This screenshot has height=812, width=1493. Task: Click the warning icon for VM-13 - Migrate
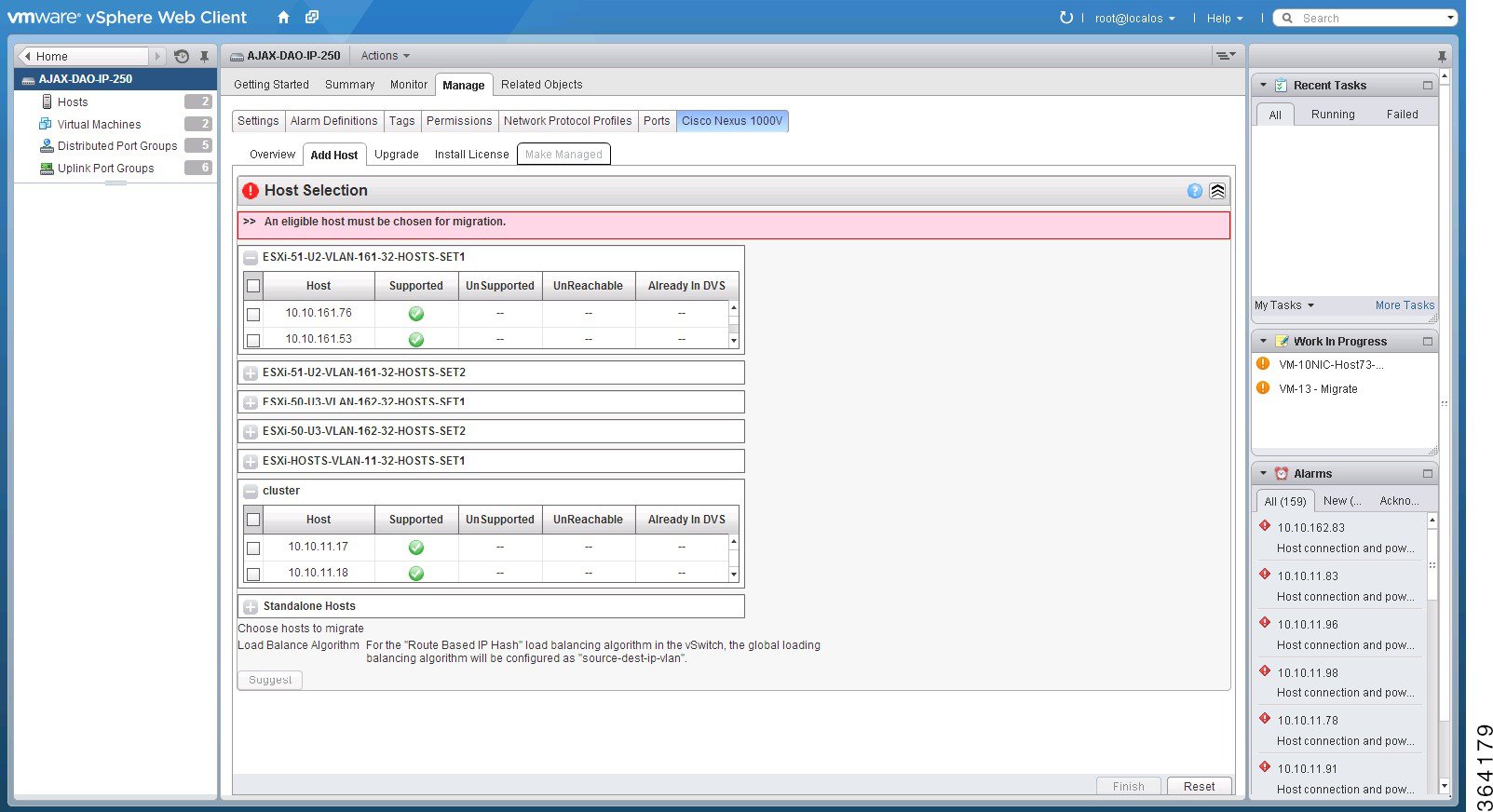1263,388
